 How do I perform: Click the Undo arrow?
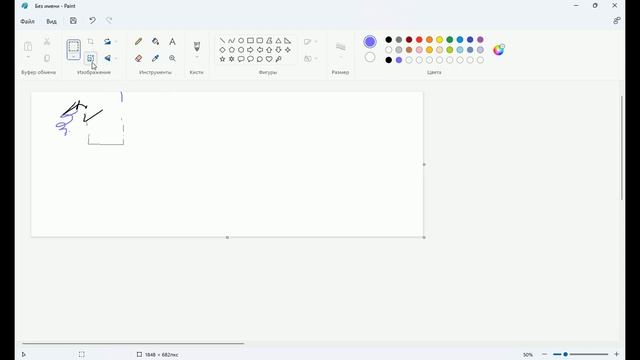coord(92,20)
